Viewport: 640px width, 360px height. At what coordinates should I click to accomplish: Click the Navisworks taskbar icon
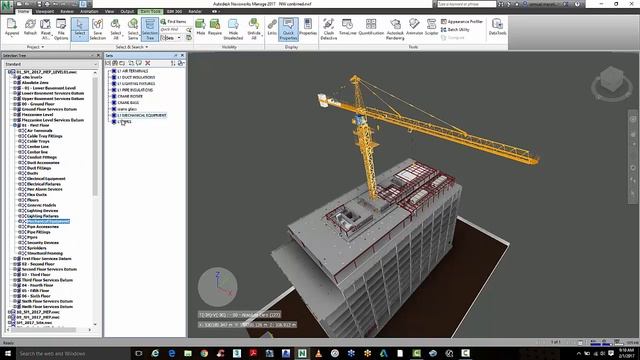302,353
